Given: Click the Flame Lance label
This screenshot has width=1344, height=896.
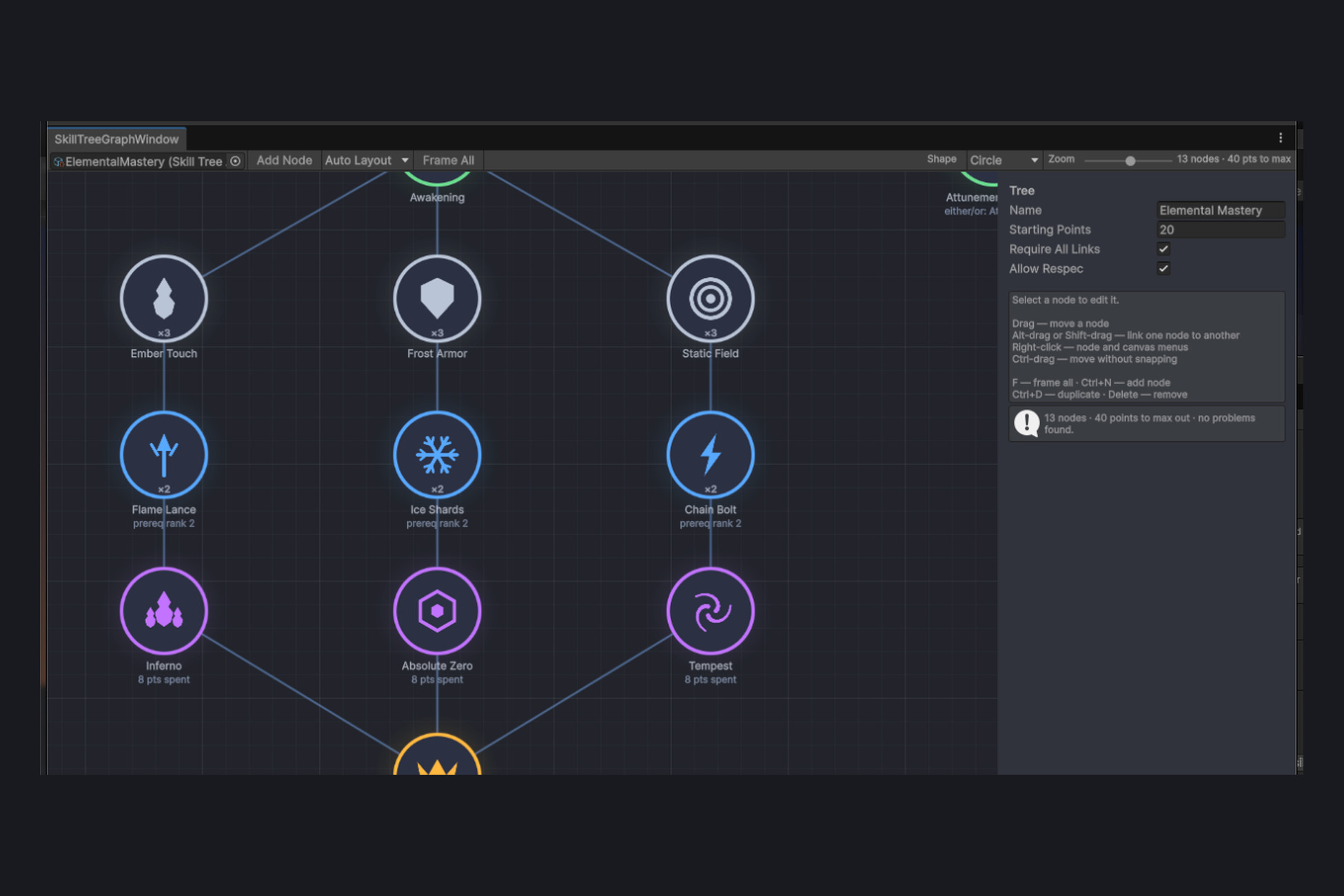Looking at the screenshot, I should coord(164,509).
